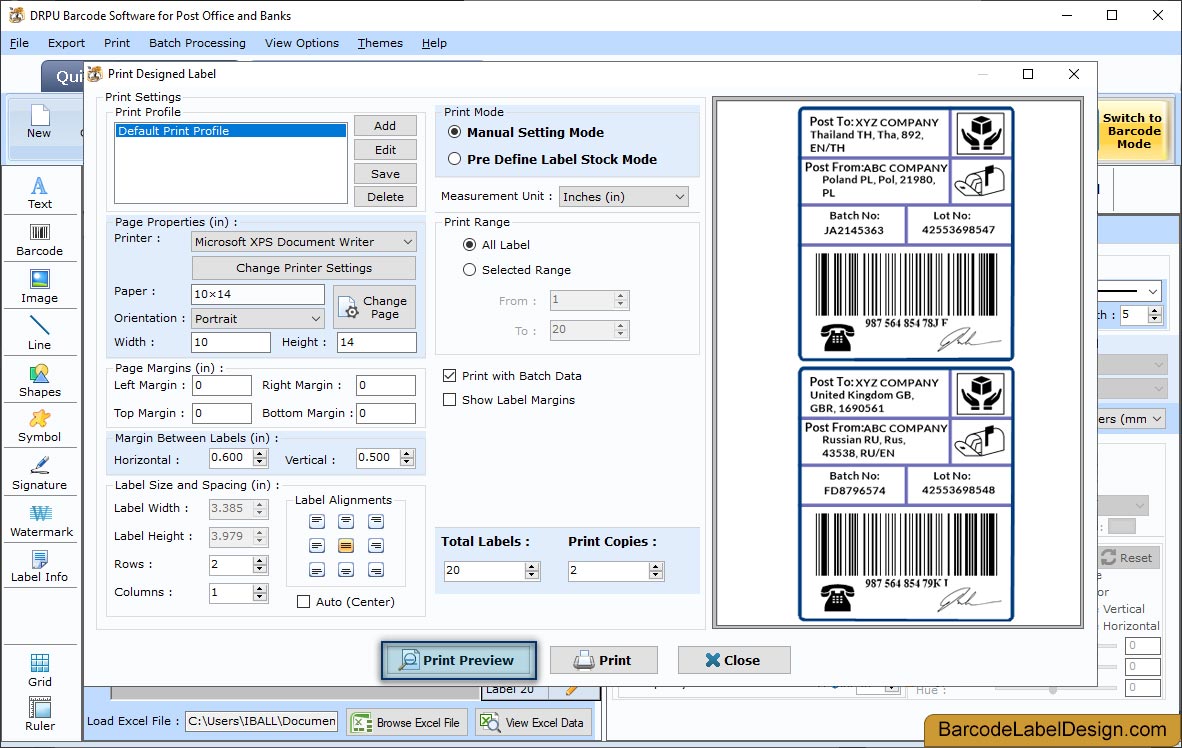Click the New document icon
Screen dimensions: 1182x748
point(39,121)
